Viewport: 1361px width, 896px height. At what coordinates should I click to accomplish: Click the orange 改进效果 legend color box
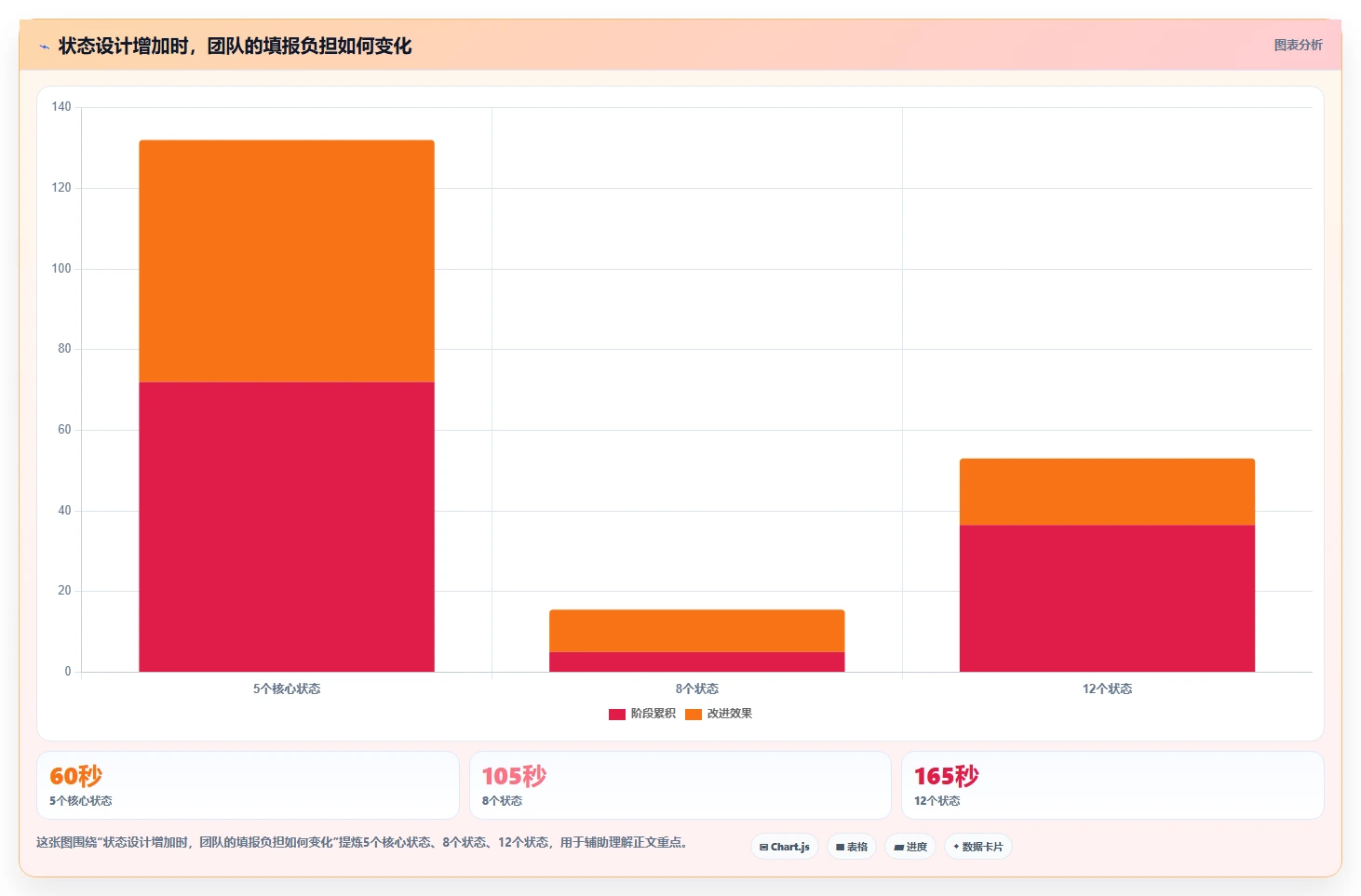pyautogui.click(x=694, y=715)
